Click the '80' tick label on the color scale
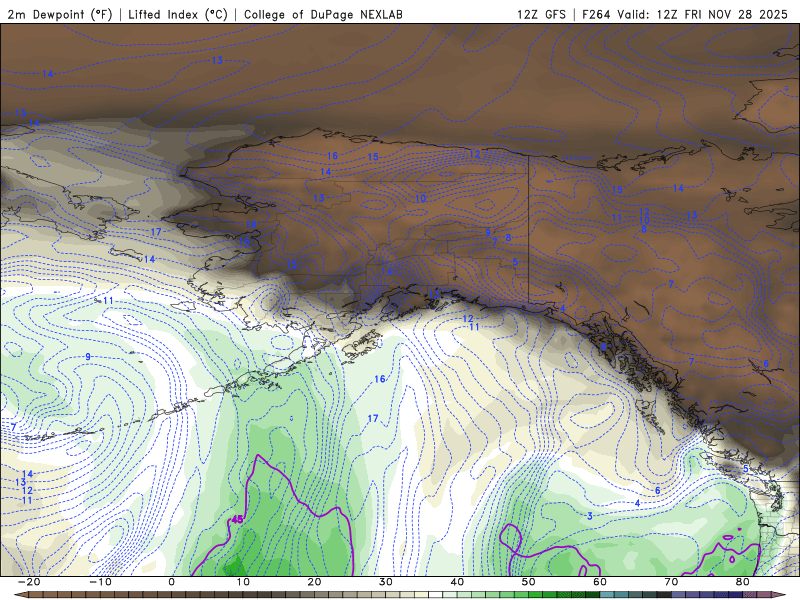This screenshot has height=600, width=800. tap(743, 582)
